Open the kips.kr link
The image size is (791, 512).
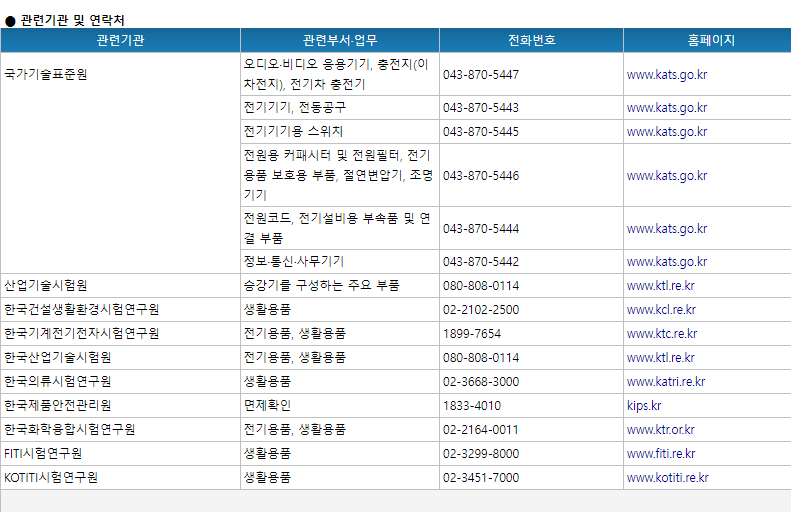644,406
